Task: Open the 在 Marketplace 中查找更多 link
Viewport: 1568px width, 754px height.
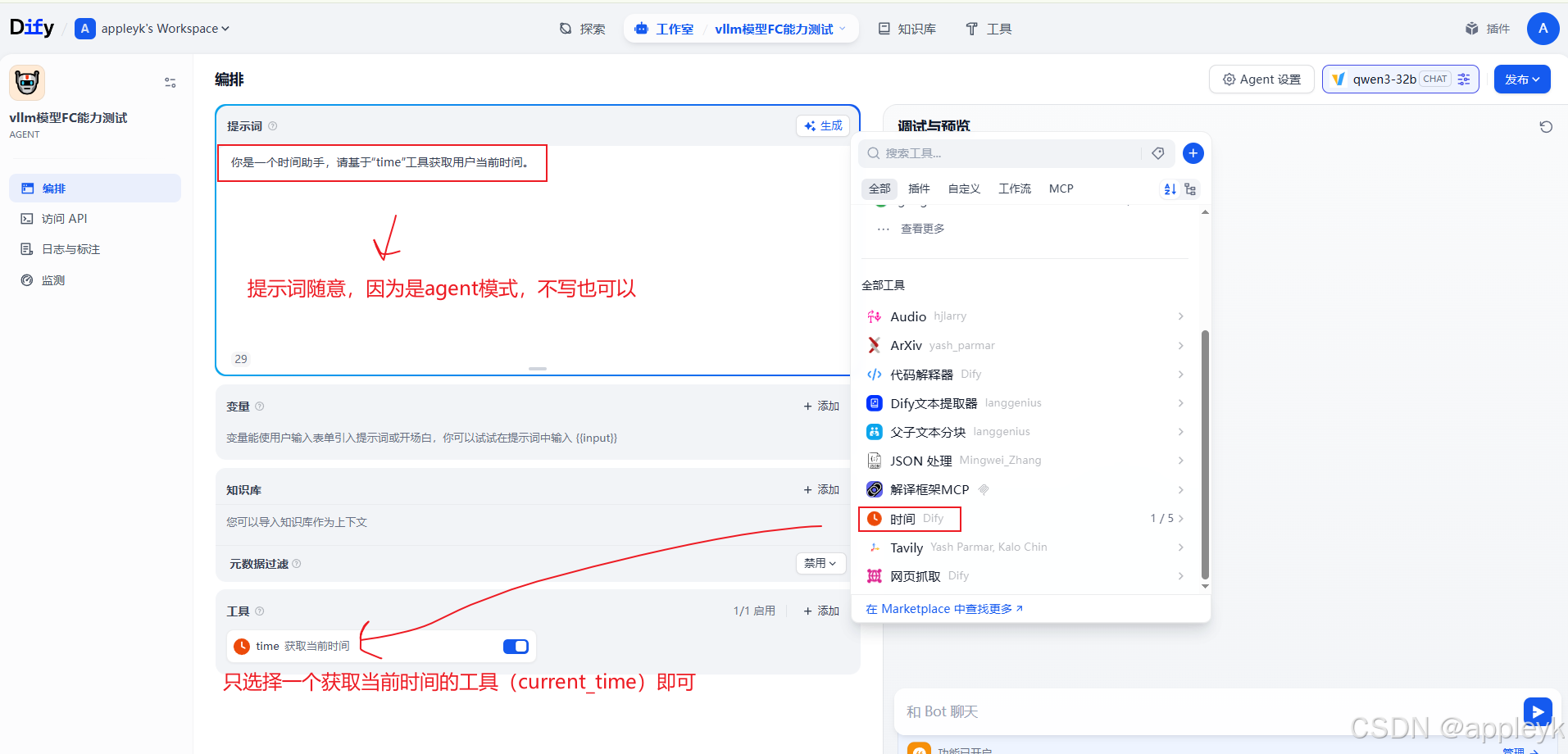Action: 944,608
